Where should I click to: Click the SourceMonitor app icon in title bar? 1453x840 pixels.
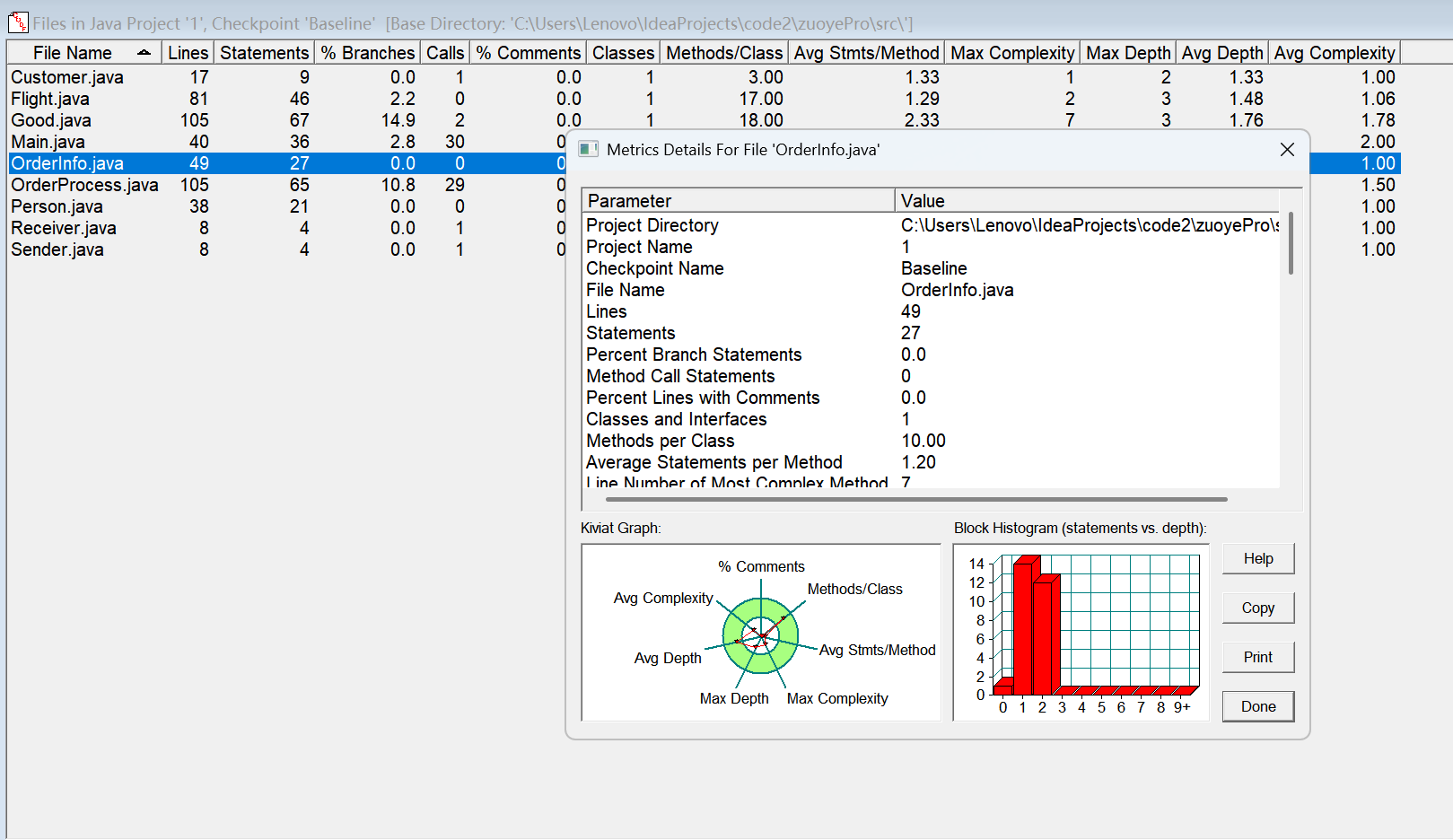(x=17, y=22)
